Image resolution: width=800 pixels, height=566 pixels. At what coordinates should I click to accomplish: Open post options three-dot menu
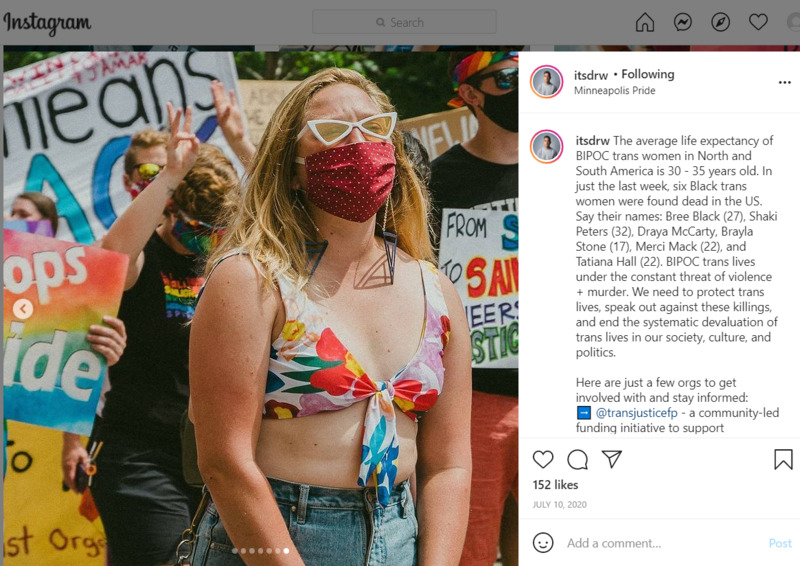(785, 82)
